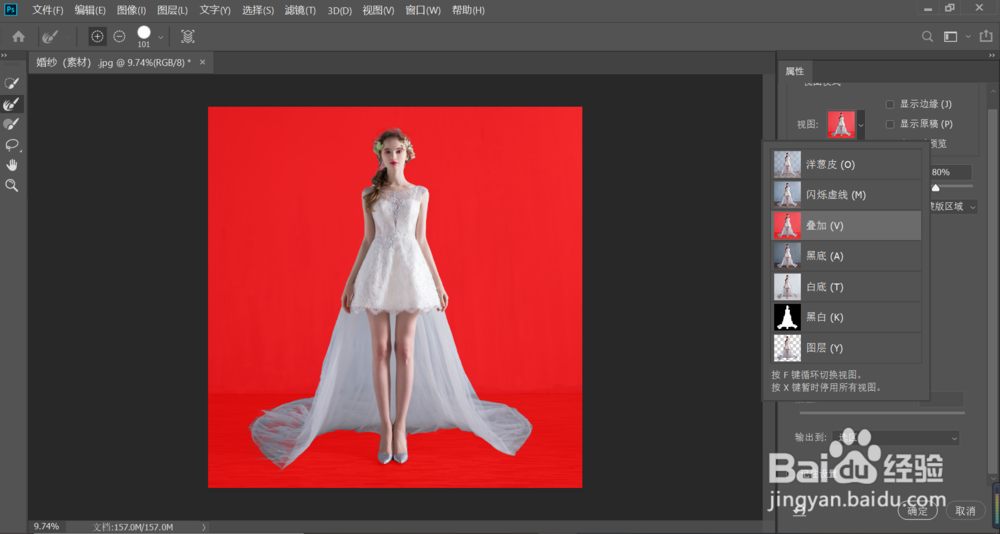Image resolution: width=1000 pixels, height=534 pixels.
Task: Click the opacity slider handle below 80%
Action: [936, 187]
